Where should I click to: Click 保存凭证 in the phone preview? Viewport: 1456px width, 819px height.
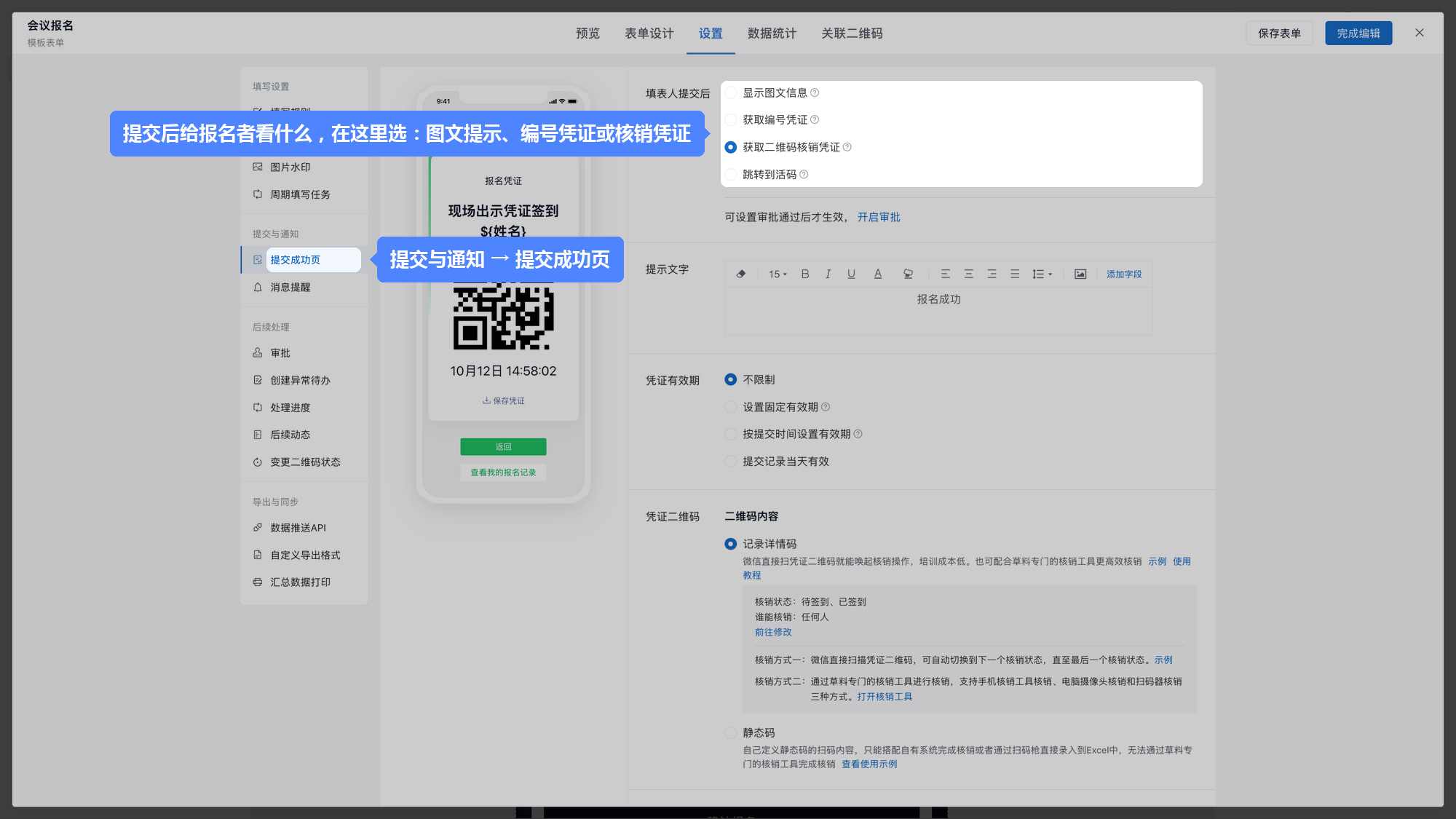[x=503, y=400]
